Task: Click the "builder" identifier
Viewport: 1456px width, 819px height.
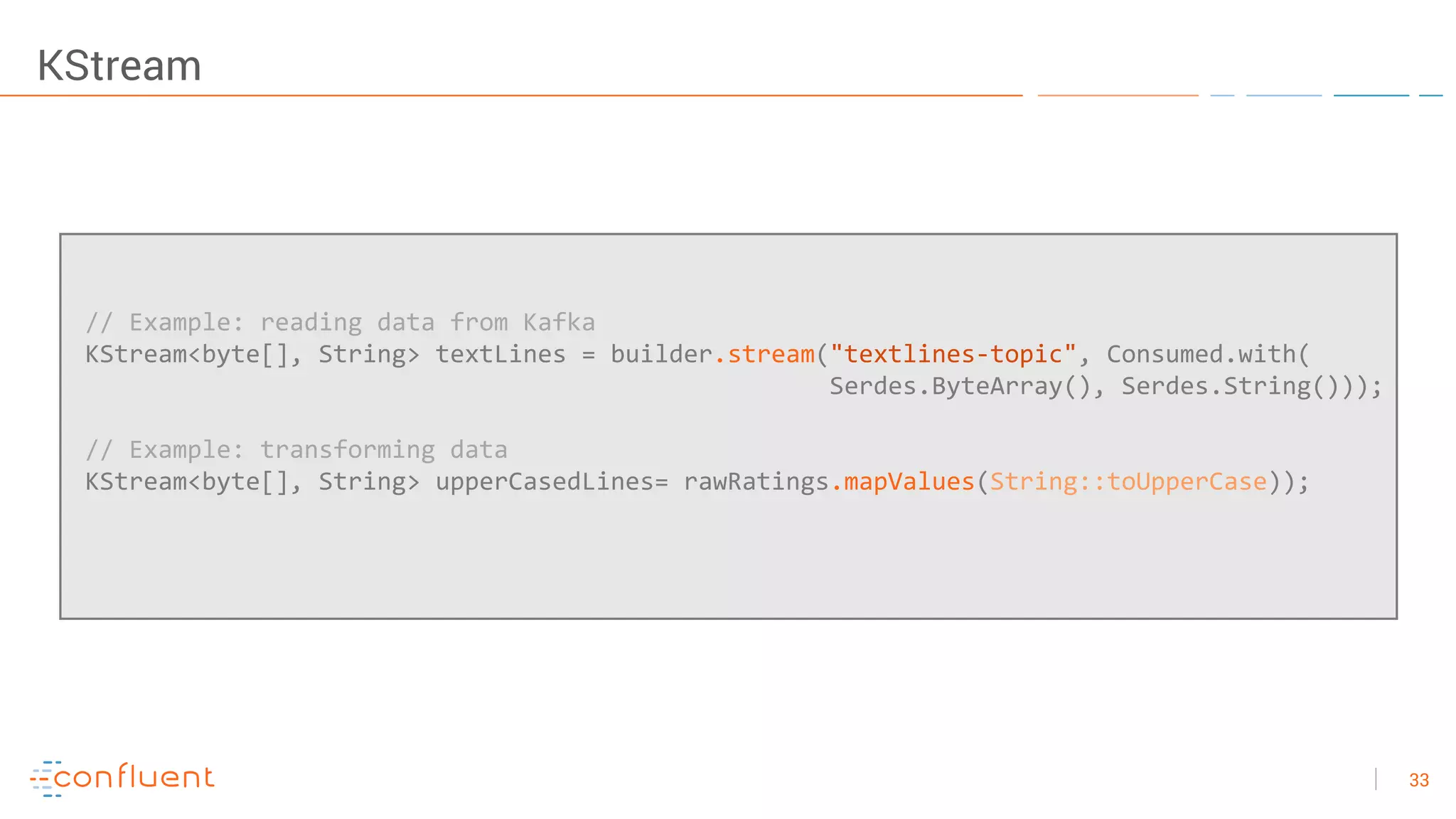Action: coord(661,354)
